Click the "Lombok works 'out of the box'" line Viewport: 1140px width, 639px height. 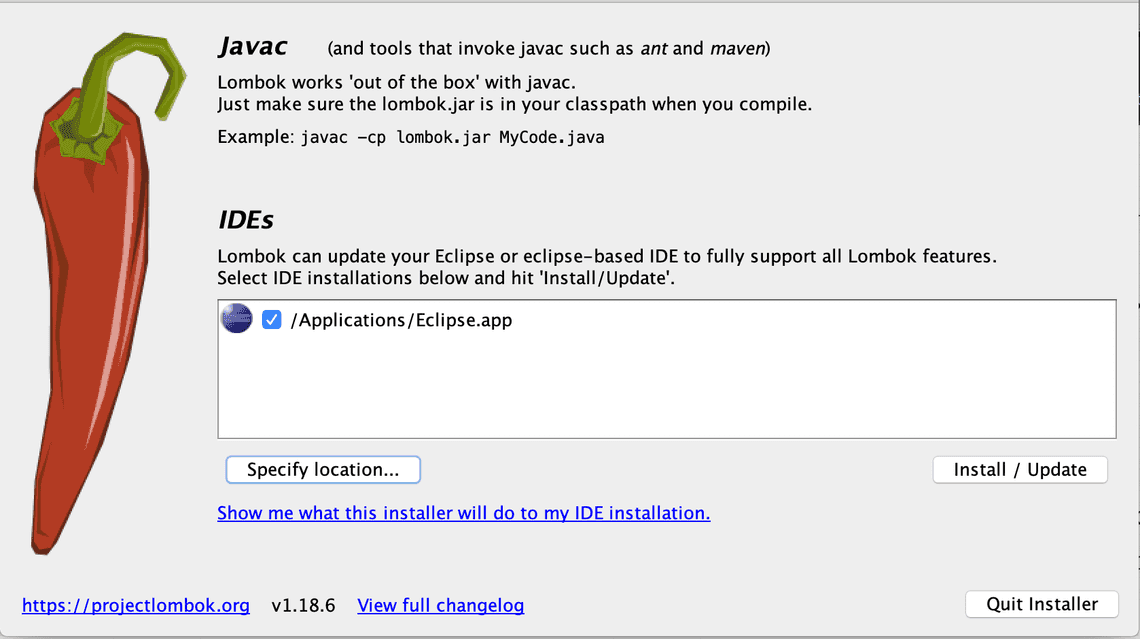point(396,83)
